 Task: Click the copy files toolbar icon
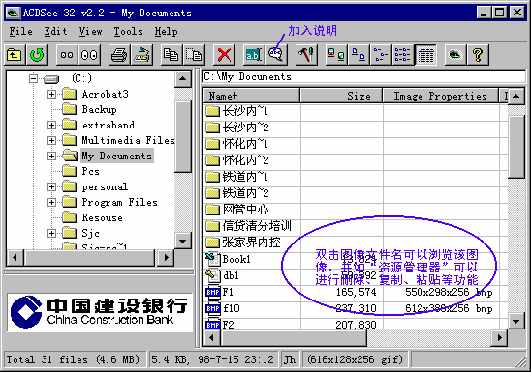tap(171, 55)
